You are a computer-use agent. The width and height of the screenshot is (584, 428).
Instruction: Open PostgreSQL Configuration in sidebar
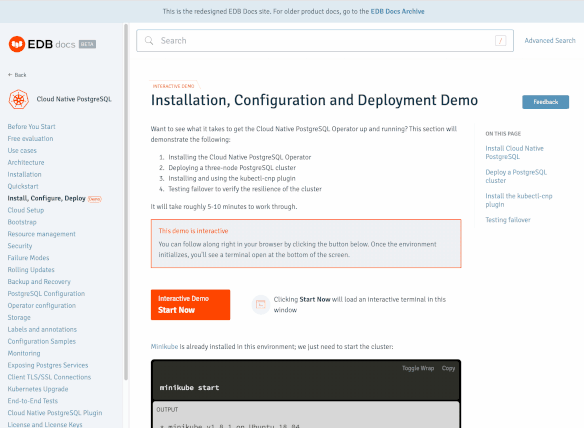[x=46, y=294]
